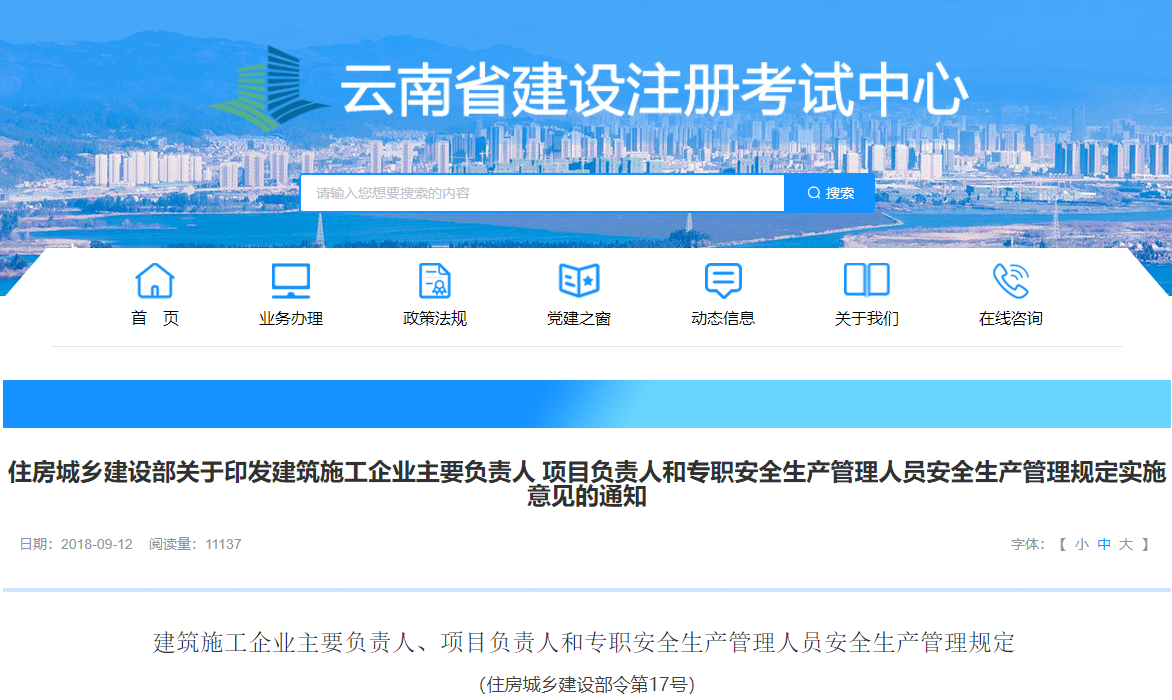Click the 动态信息 chat bubble icon

[723, 281]
